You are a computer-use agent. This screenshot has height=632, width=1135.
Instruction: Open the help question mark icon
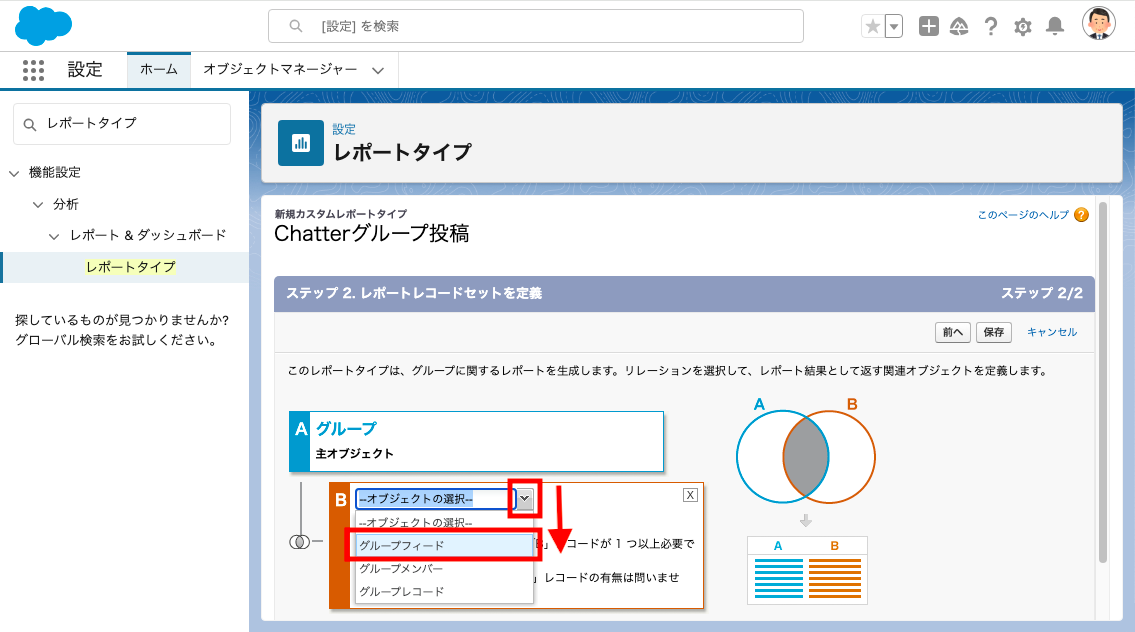991,27
